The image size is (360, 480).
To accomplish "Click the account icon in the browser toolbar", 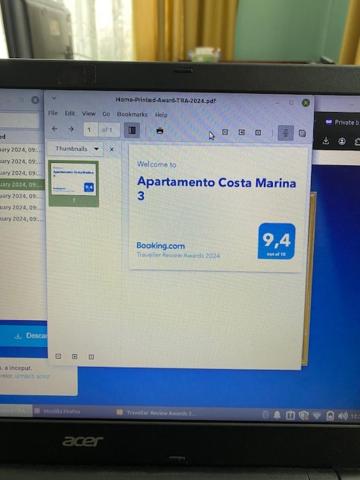I will coord(342,141).
